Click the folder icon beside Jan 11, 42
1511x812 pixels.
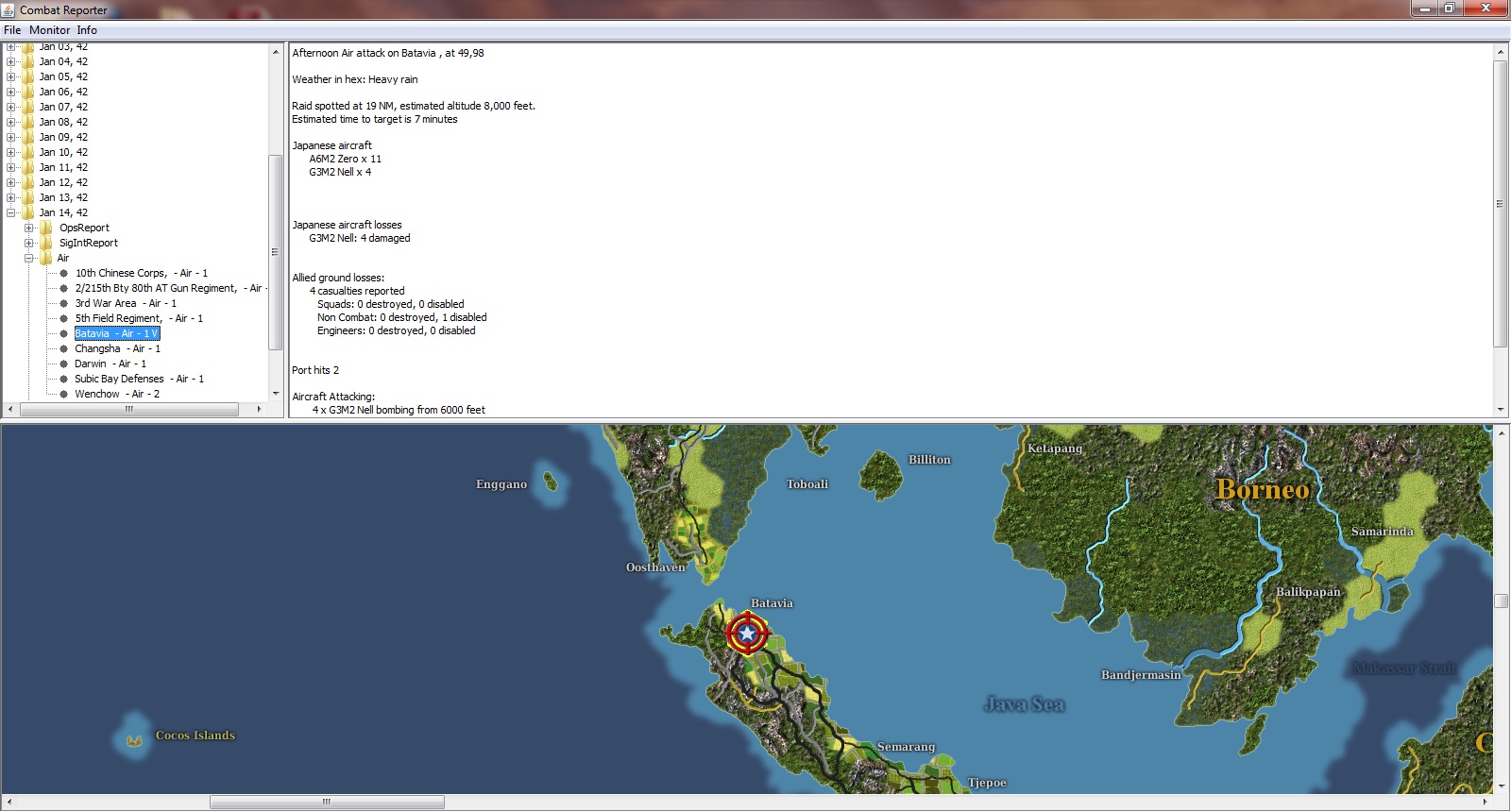click(x=28, y=167)
